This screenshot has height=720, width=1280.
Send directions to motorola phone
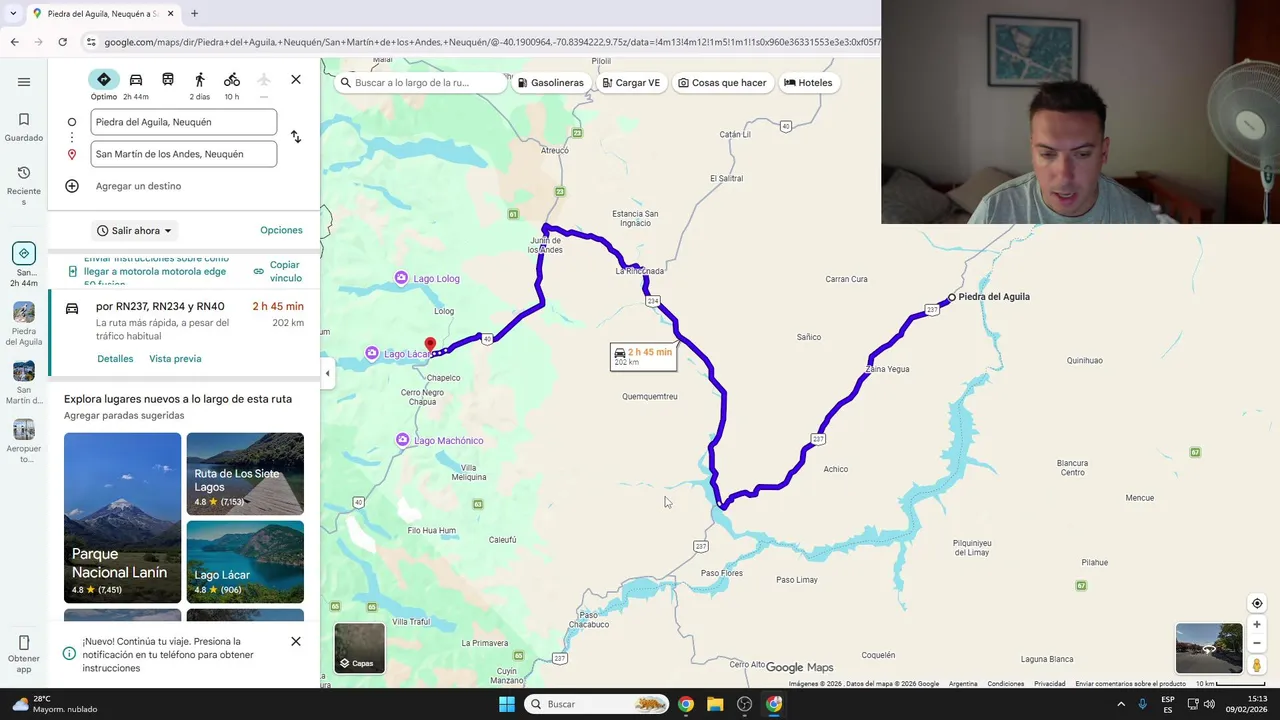[148, 271]
